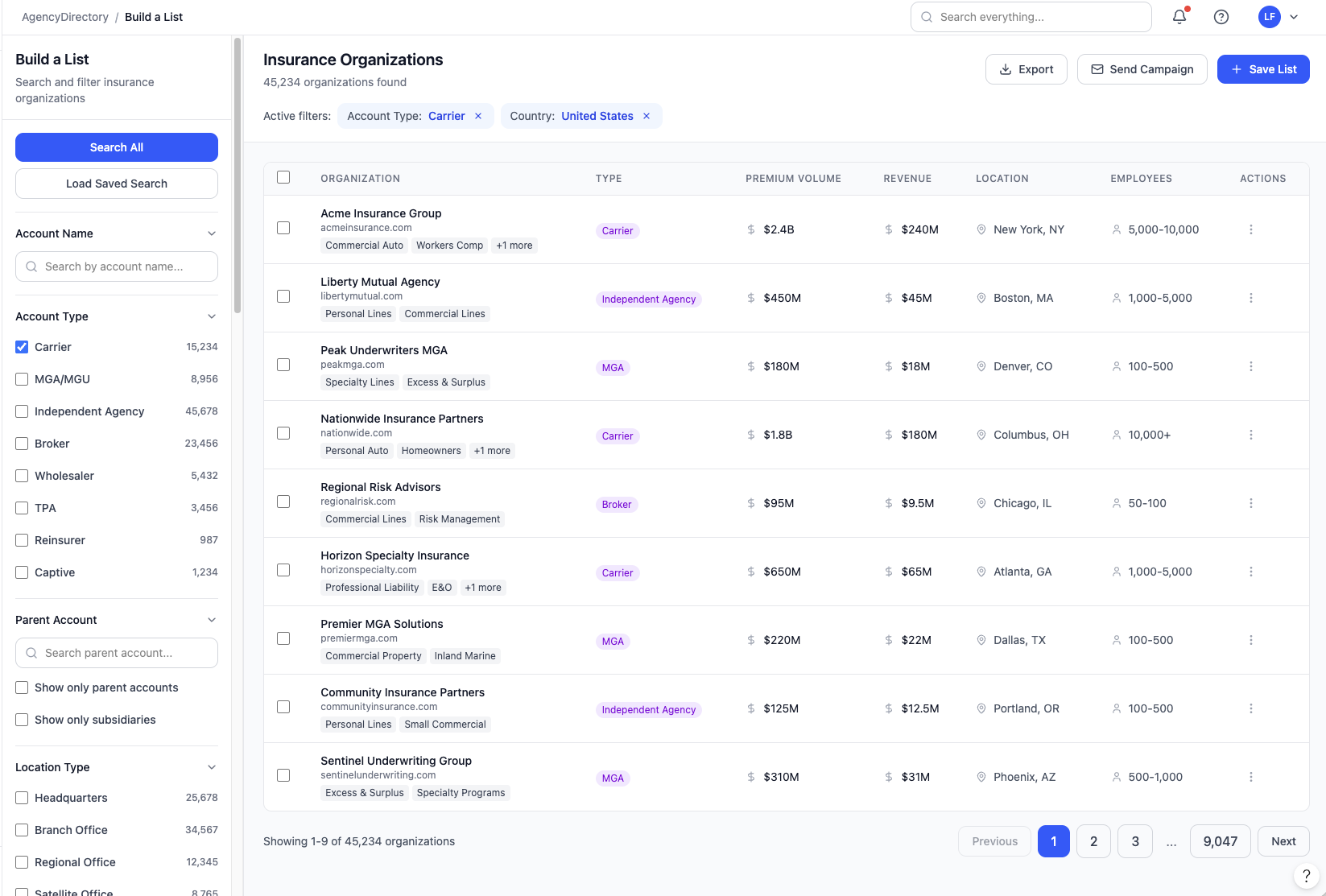Check the Broker account type
The image size is (1326, 896).
[22, 444]
